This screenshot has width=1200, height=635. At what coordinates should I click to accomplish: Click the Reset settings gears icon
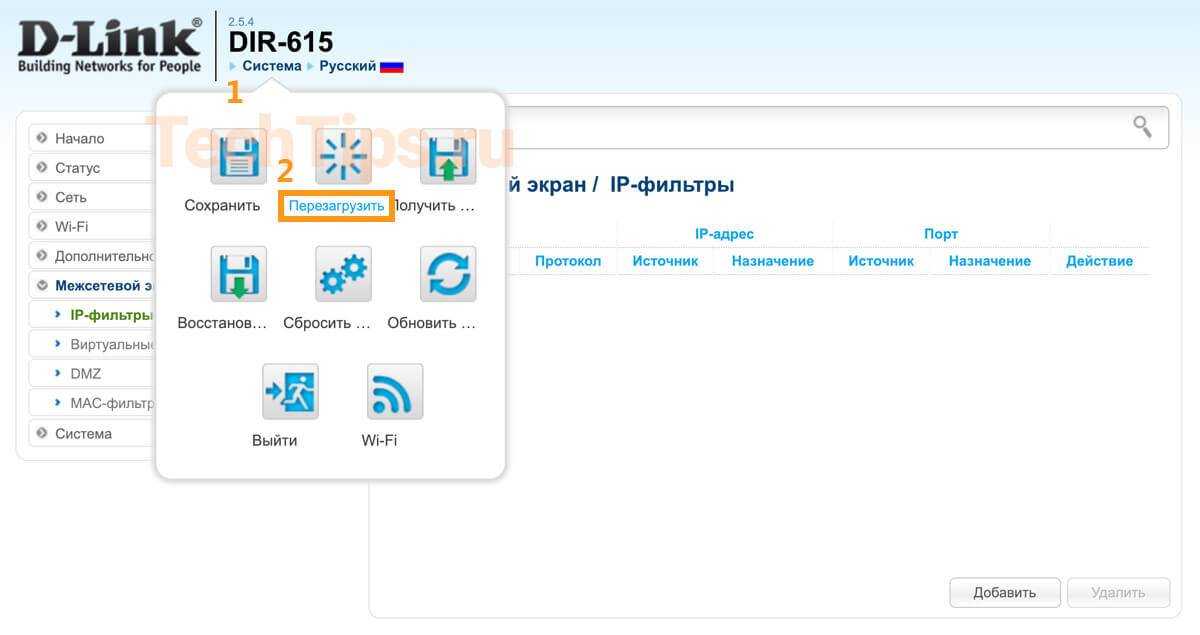tap(343, 274)
